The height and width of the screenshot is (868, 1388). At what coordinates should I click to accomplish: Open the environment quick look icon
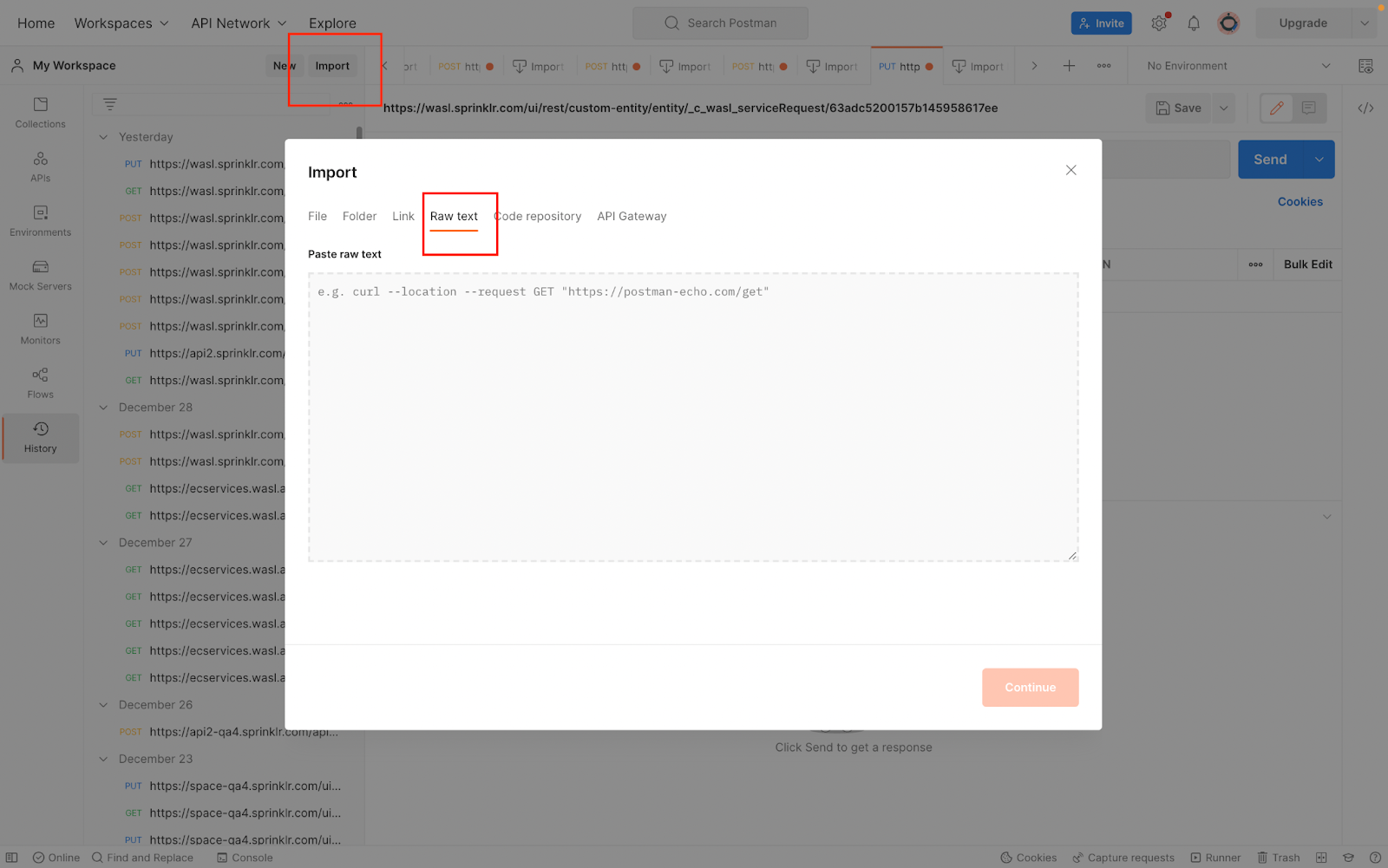click(1365, 66)
